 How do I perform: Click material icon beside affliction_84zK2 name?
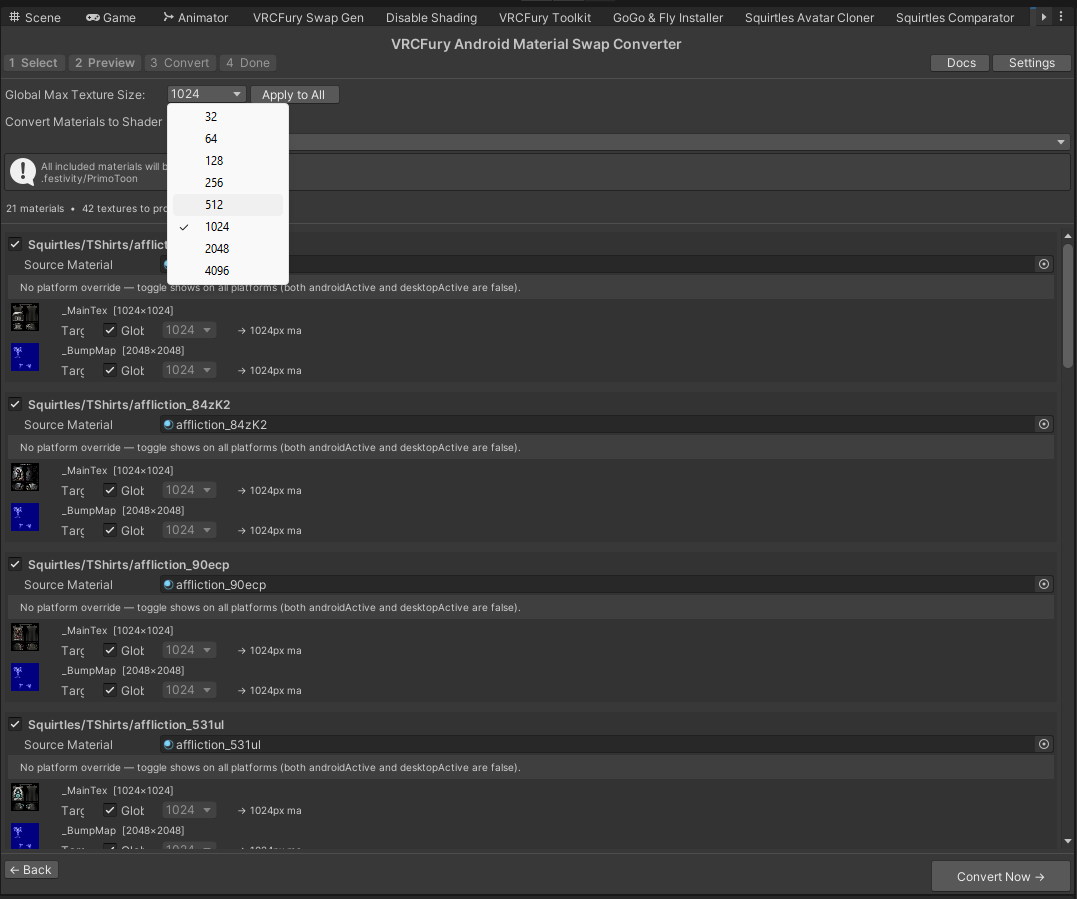[168, 424]
